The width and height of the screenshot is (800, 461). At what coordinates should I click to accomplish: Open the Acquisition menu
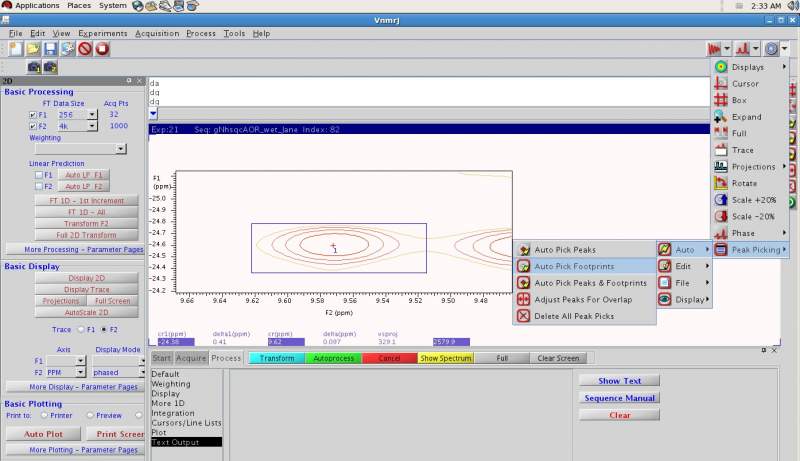[x=157, y=33]
